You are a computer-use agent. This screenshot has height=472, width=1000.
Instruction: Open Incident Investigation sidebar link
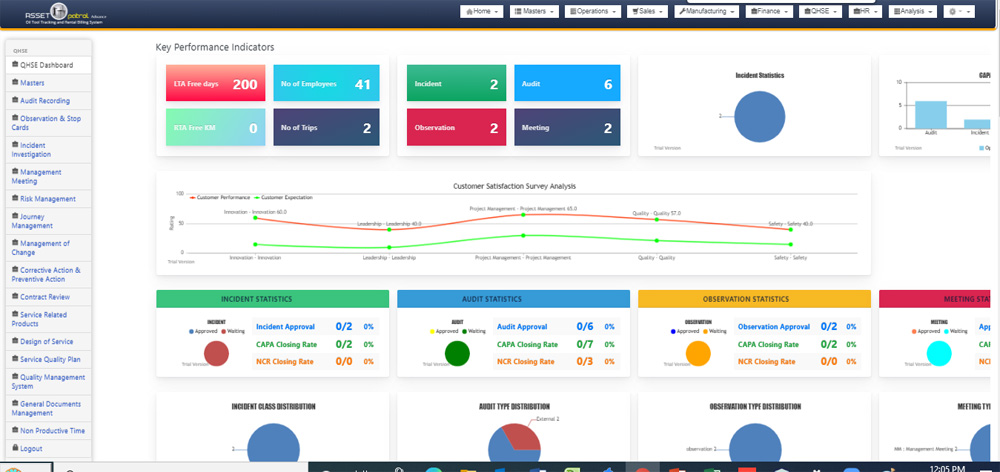click(34, 150)
